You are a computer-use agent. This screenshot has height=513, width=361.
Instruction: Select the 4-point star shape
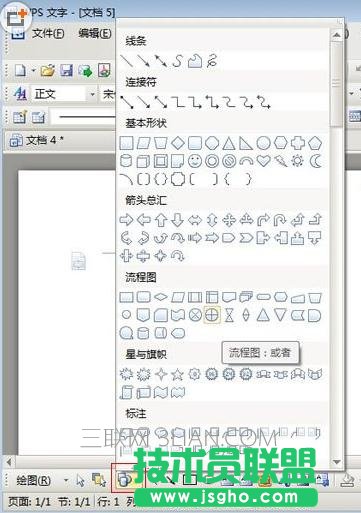tap(161, 374)
